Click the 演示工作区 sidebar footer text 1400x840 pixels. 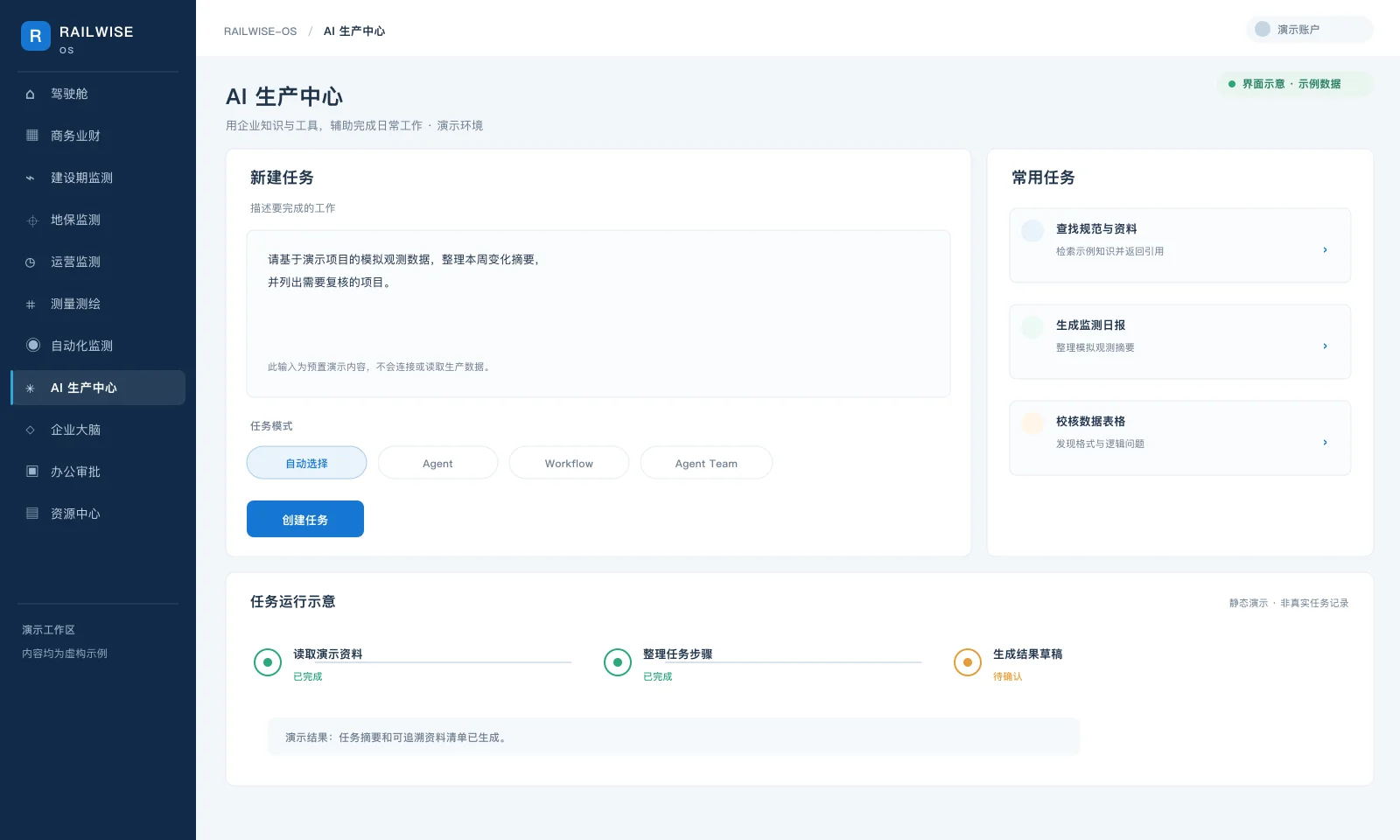[48, 630]
